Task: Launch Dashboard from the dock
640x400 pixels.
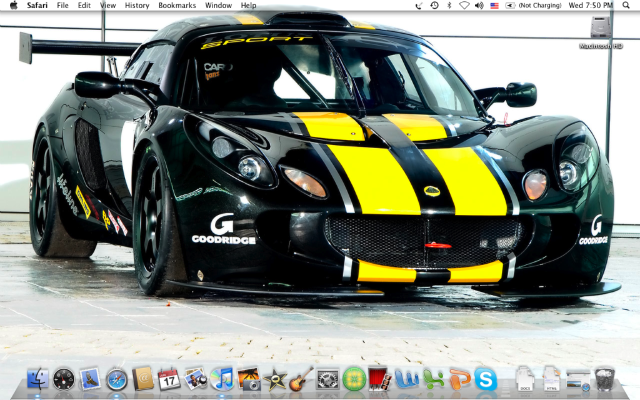Action: (x=64, y=379)
